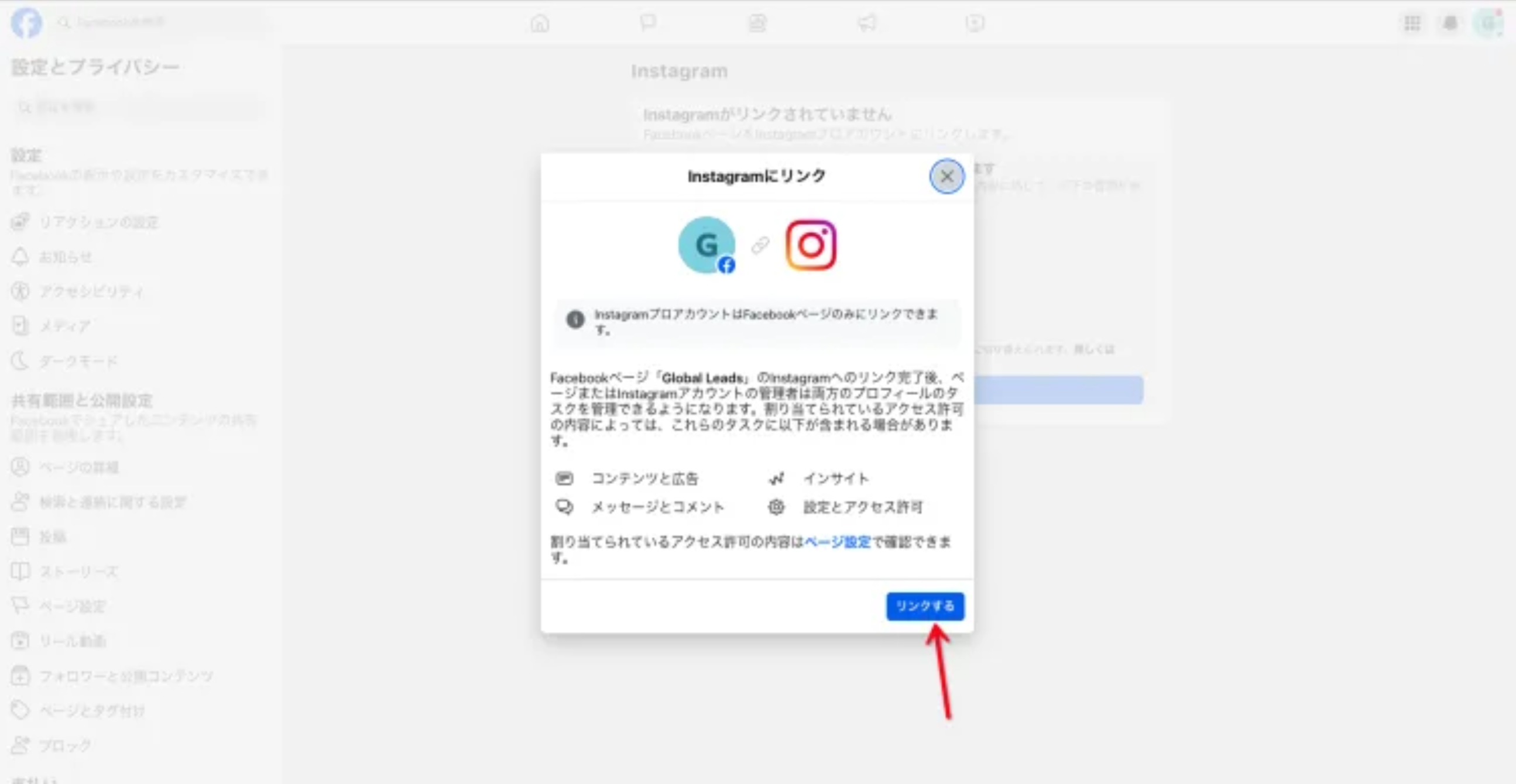Click the Instagram page heading behind dialog
The width and height of the screenshot is (1516, 784).
[x=679, y=71]
